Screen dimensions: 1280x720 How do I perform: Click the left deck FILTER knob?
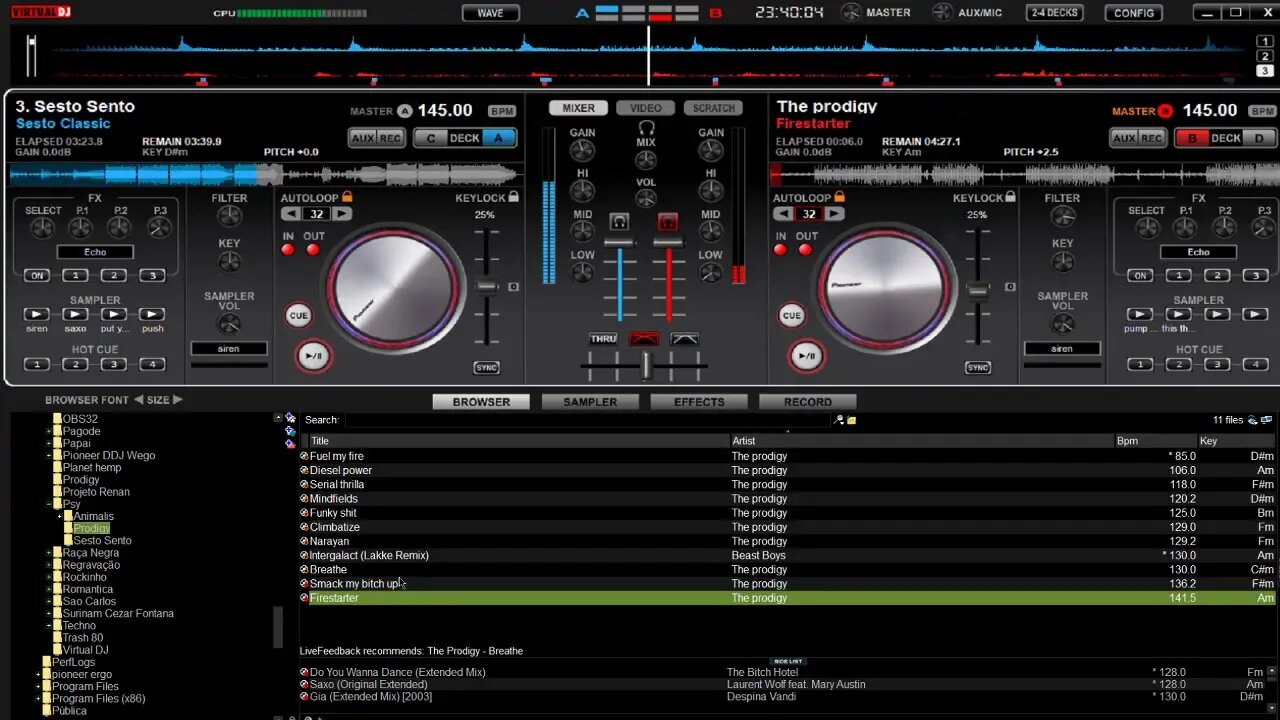(229, 218)
